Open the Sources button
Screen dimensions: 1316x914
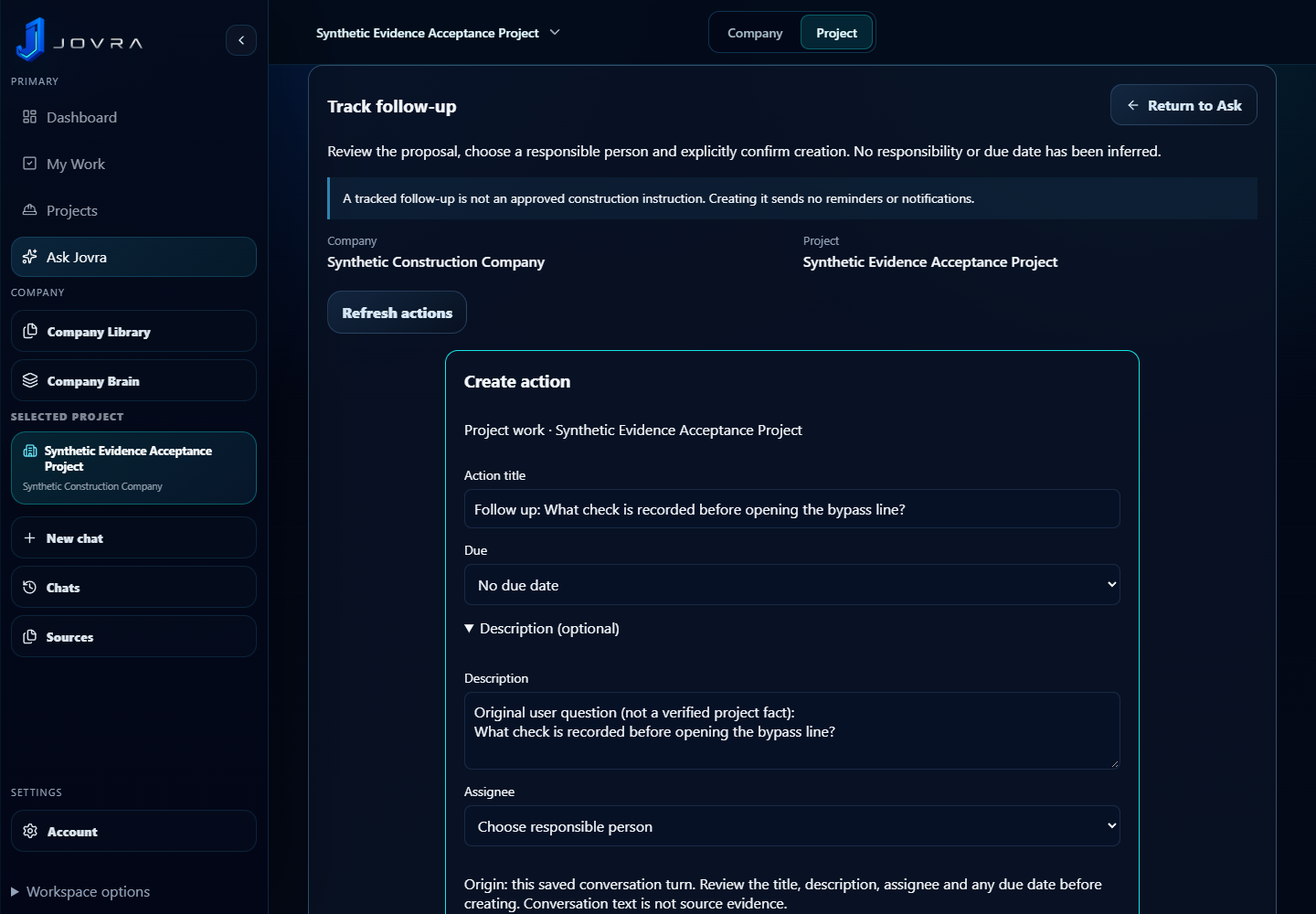point(133,636)
